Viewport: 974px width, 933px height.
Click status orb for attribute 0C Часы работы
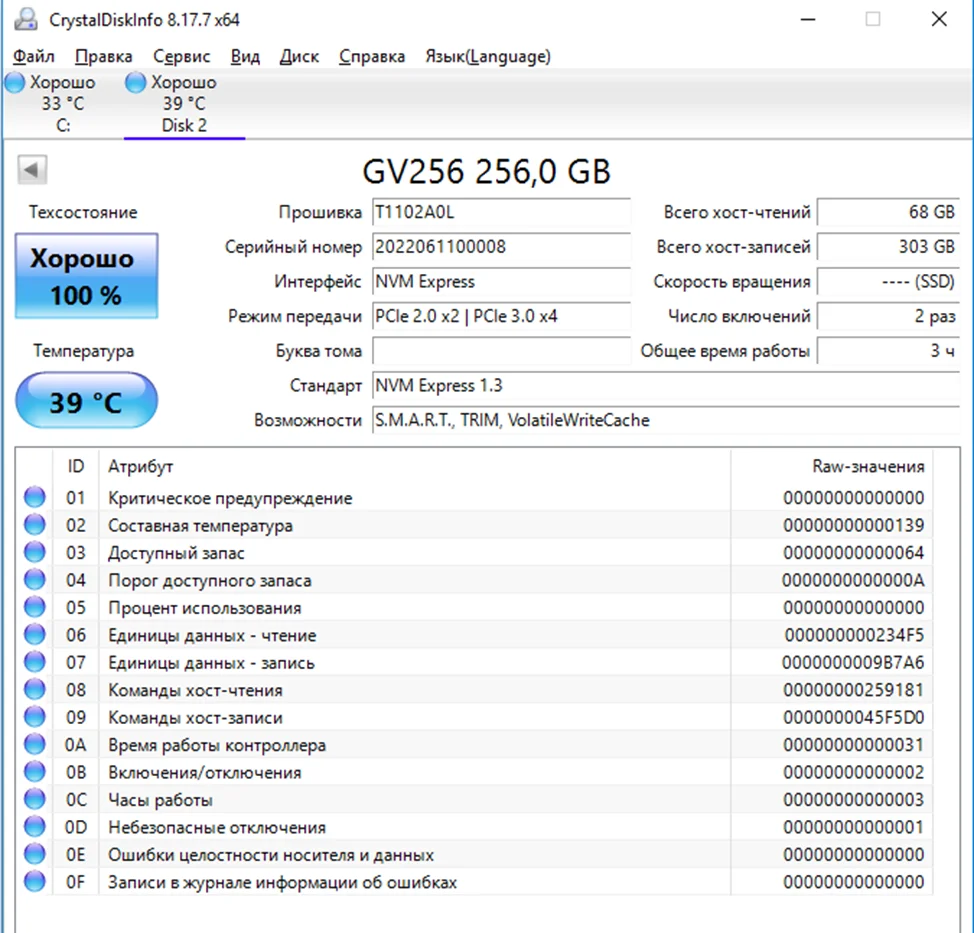35,799
